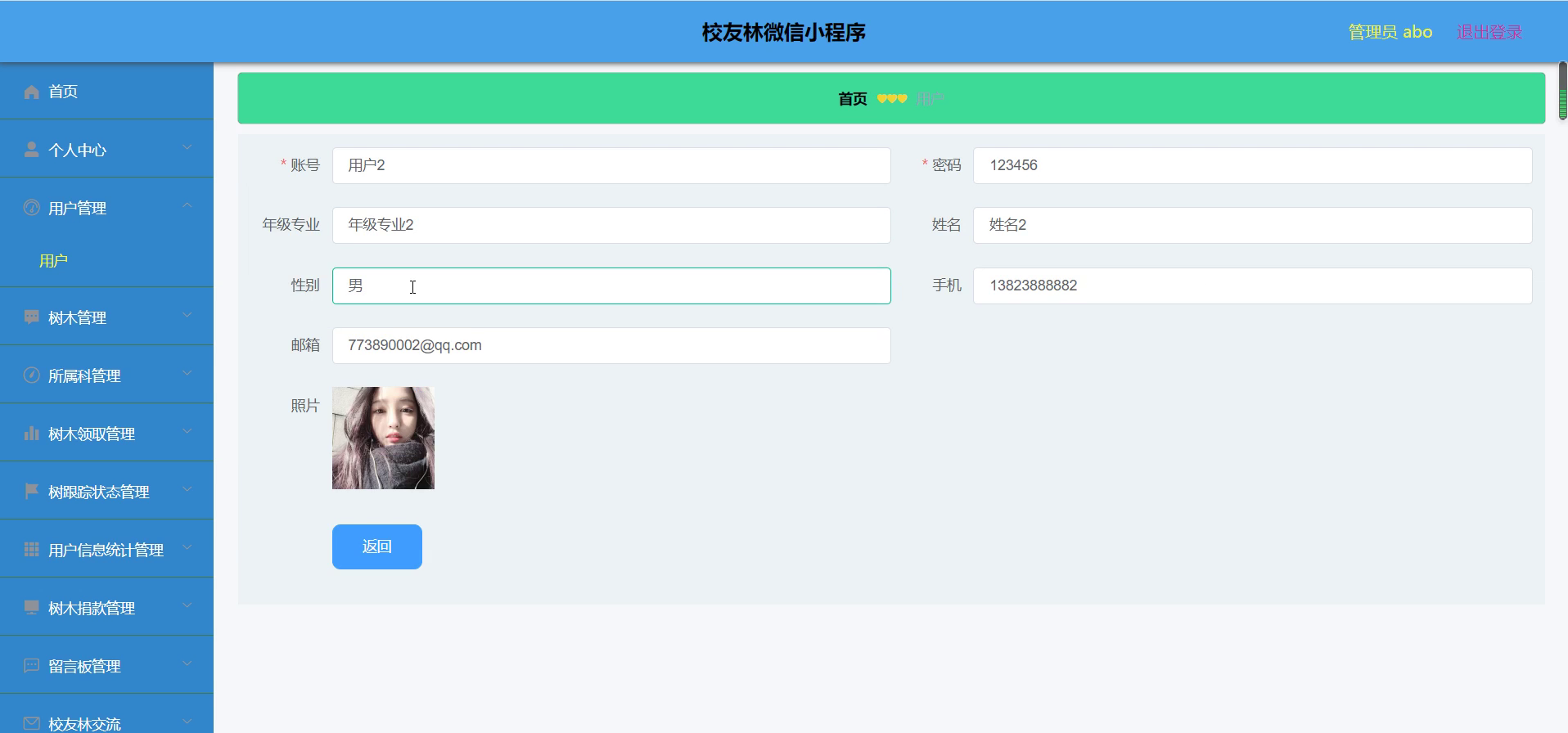
Task: Click the 邮箱 email field
Action: (x=611, y=345)
